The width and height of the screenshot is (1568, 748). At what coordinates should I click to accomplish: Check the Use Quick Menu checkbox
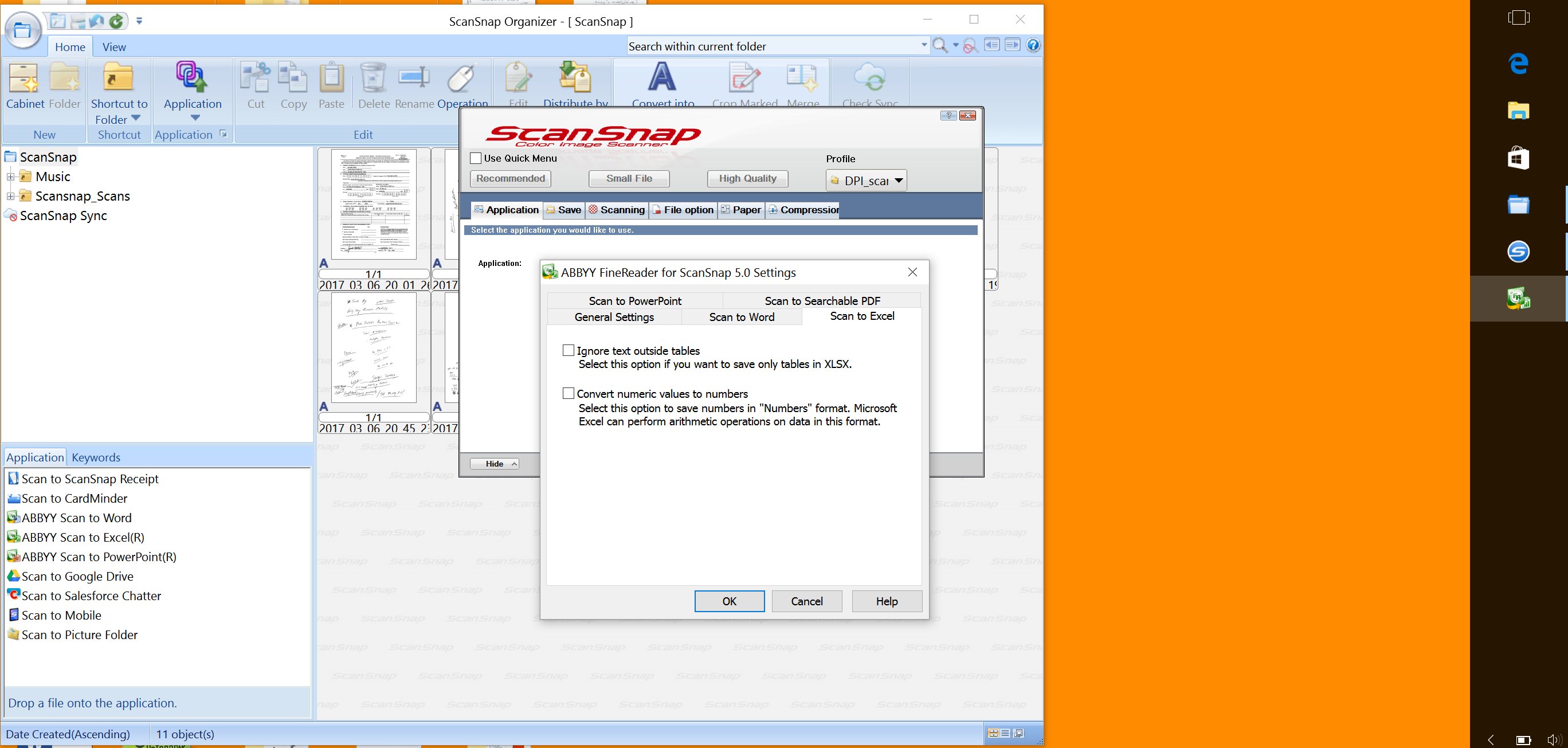(476, 158)
